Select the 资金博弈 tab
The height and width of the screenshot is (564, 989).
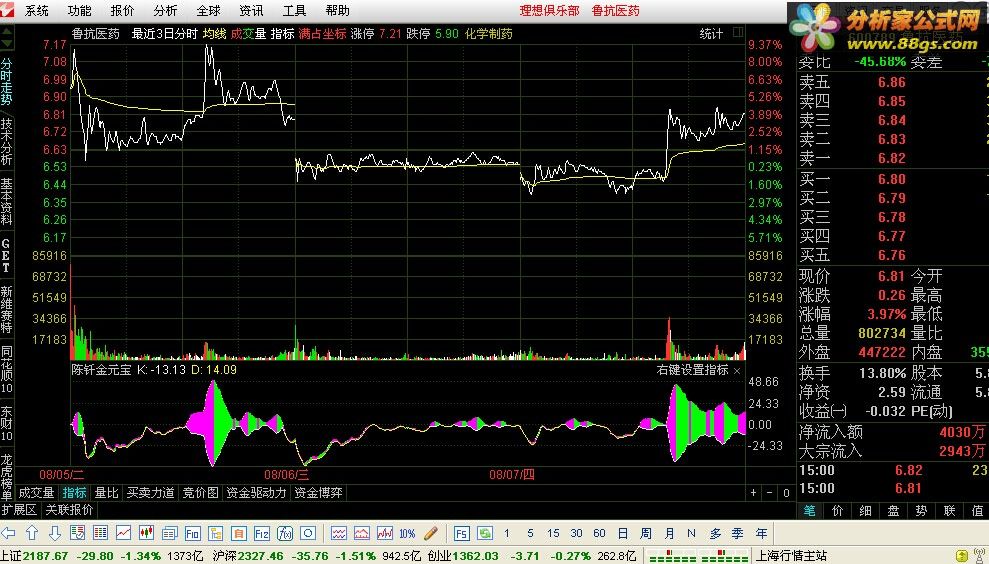click(x=319, y=493)
